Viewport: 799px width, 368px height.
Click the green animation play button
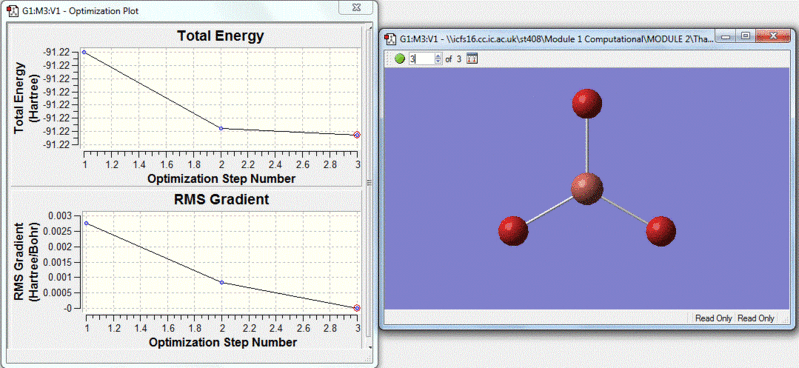click(400, 59)
